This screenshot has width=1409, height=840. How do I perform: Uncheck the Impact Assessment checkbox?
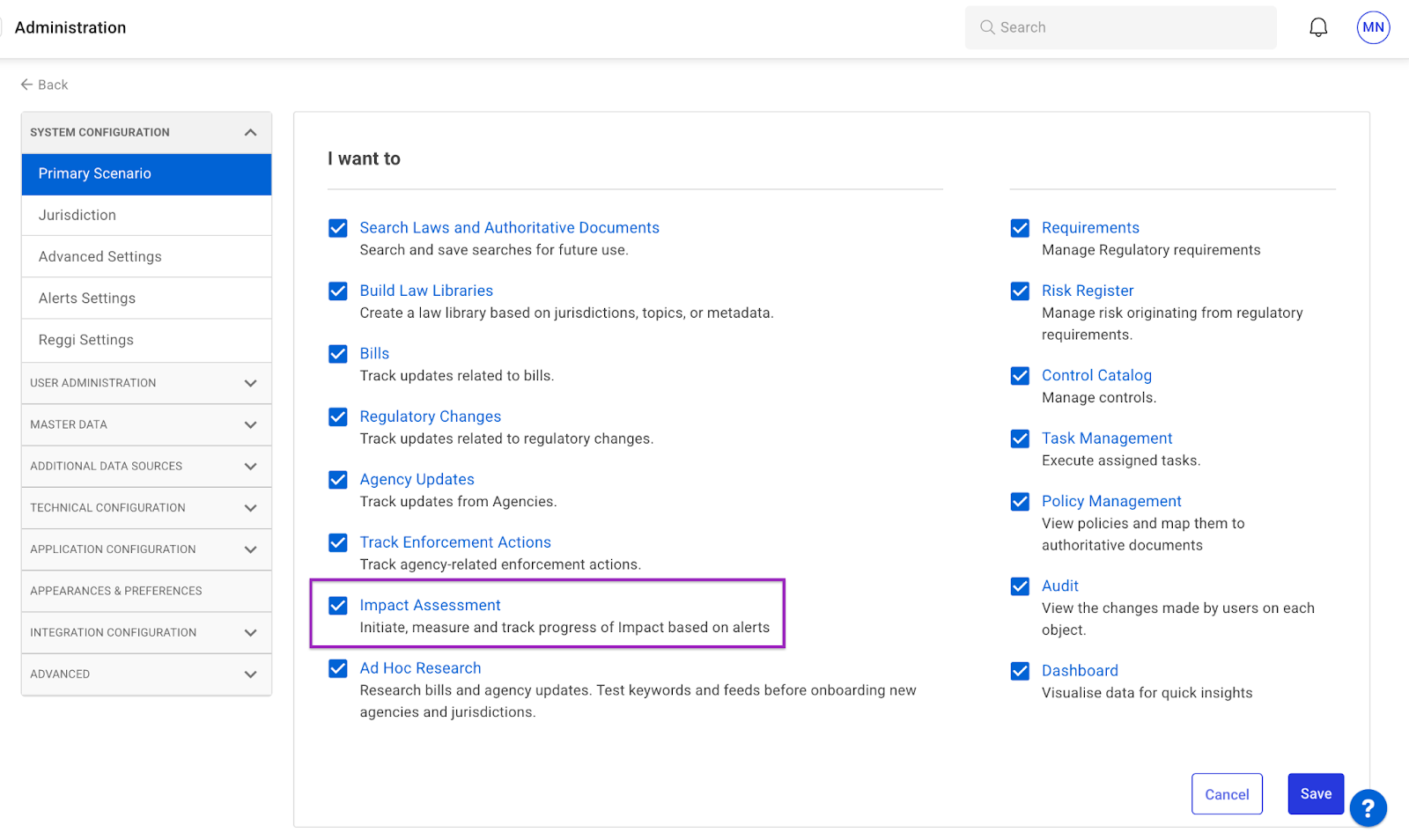338,606
